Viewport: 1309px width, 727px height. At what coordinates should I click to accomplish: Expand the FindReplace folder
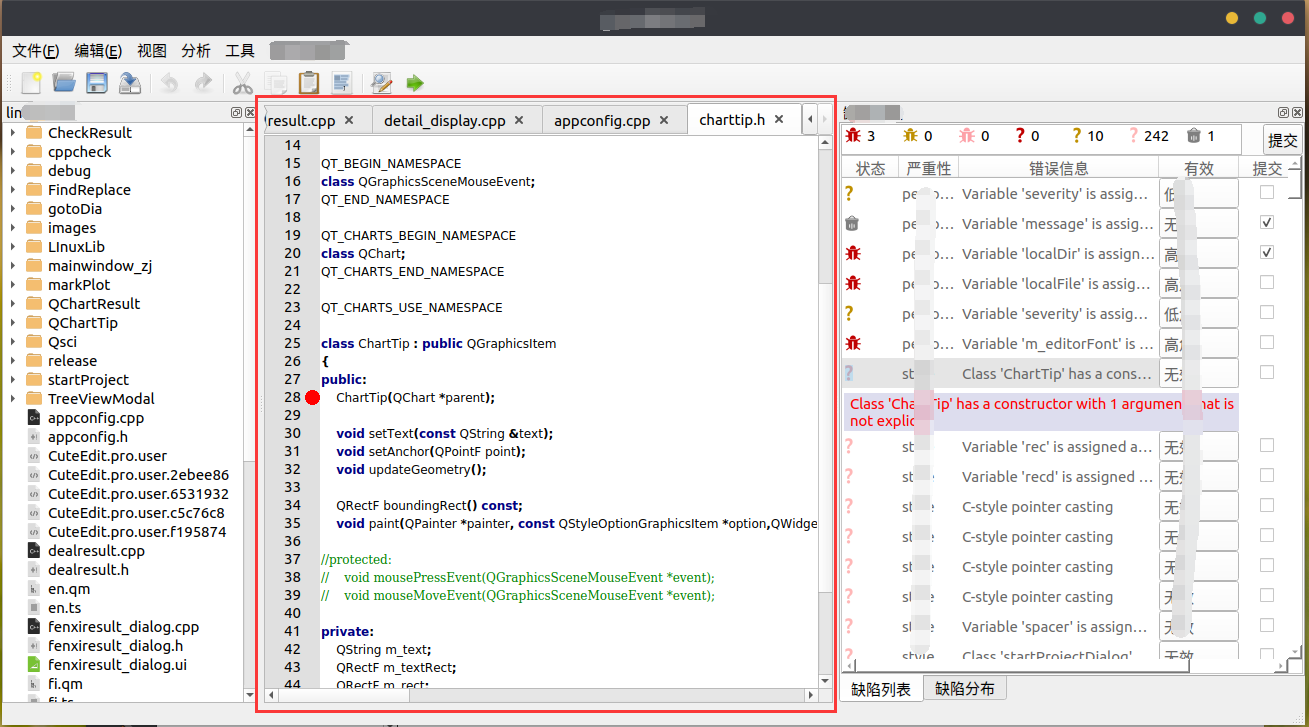12,190
